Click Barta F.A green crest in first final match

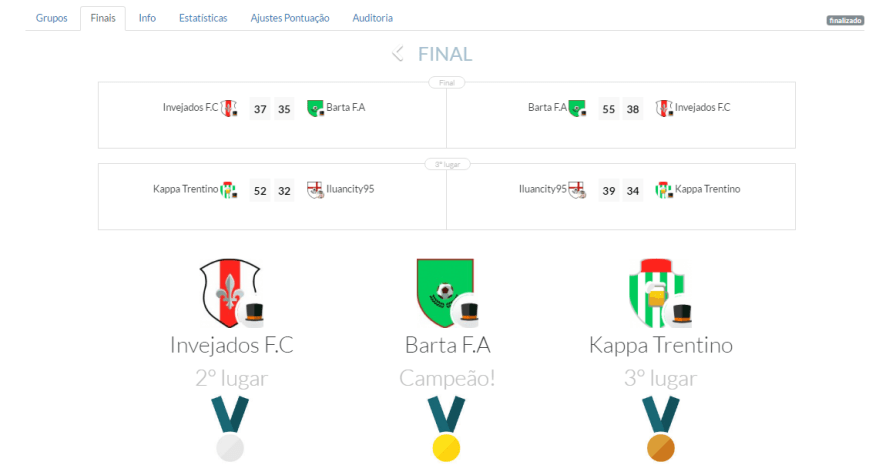tap(316, 108)
